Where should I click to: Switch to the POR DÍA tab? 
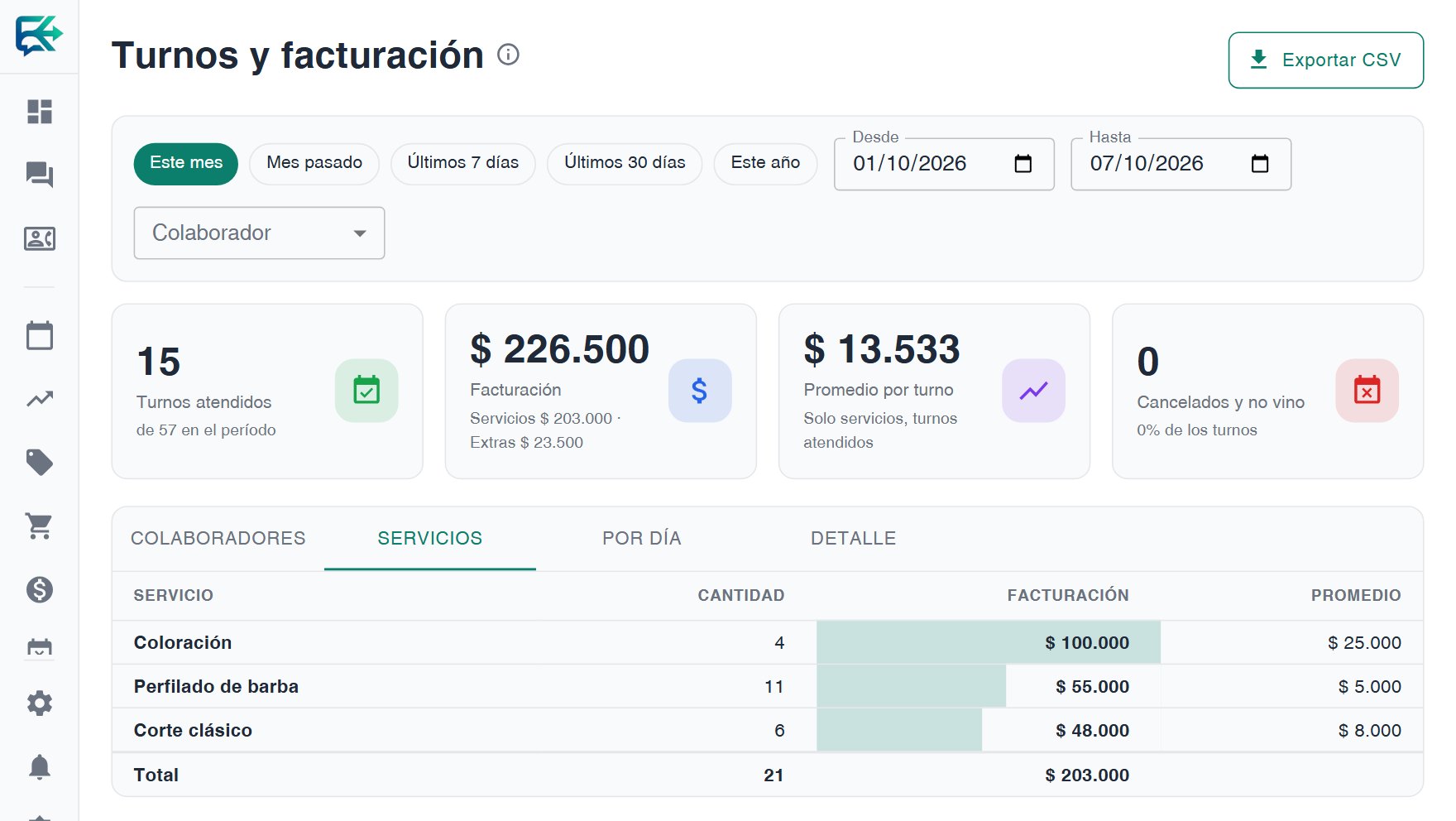pos(642,539)
